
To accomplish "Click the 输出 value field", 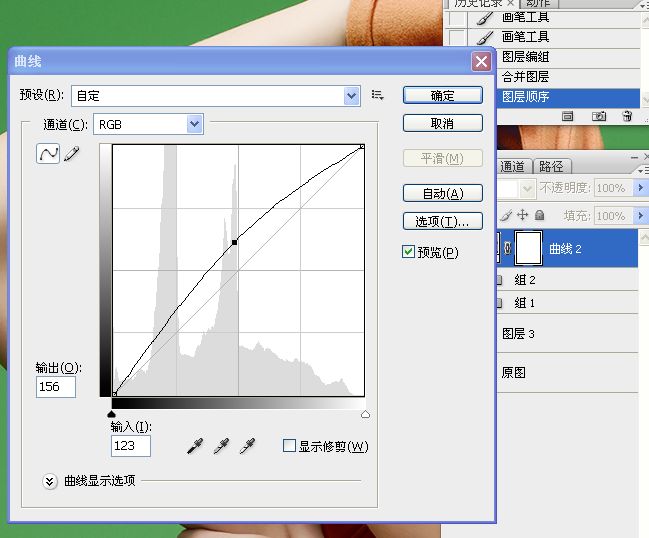I will pyautogui.click(x=56, y=387).
